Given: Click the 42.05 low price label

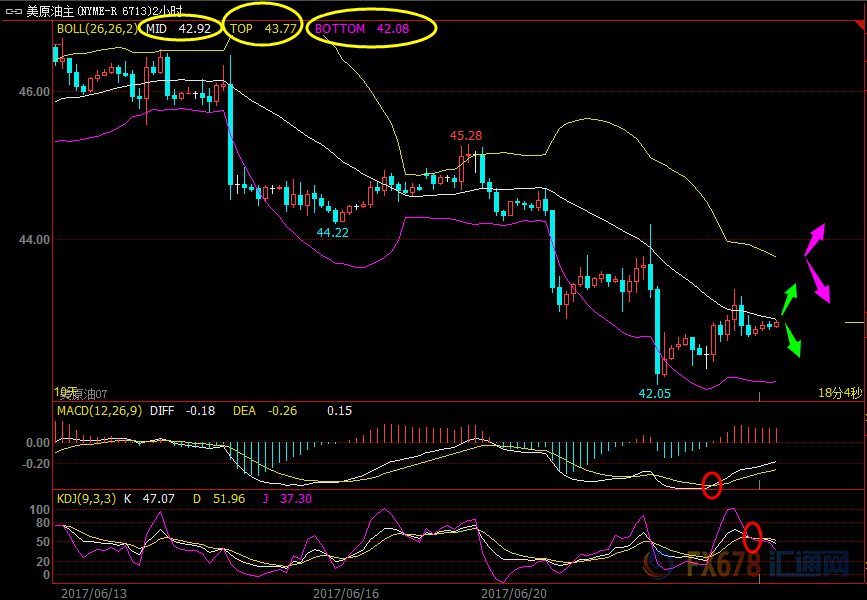Looking at the screenshot, I should pyautogui.click(x=655, y=393).
